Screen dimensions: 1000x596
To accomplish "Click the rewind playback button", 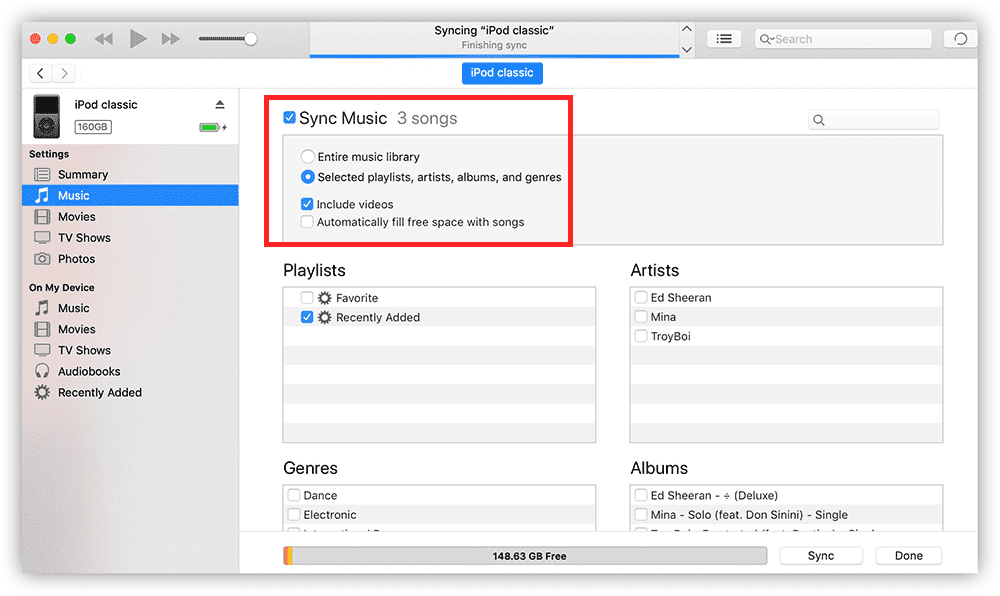I will [x=104, y=39].
